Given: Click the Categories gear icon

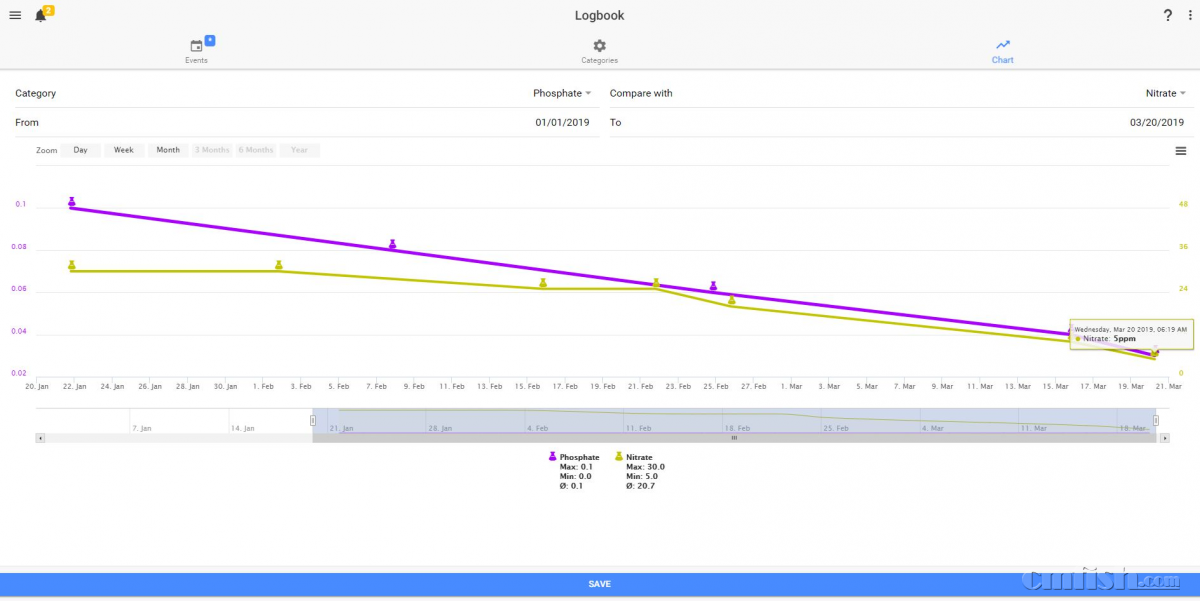Looking at the screenshot, I should pos(599,46).
